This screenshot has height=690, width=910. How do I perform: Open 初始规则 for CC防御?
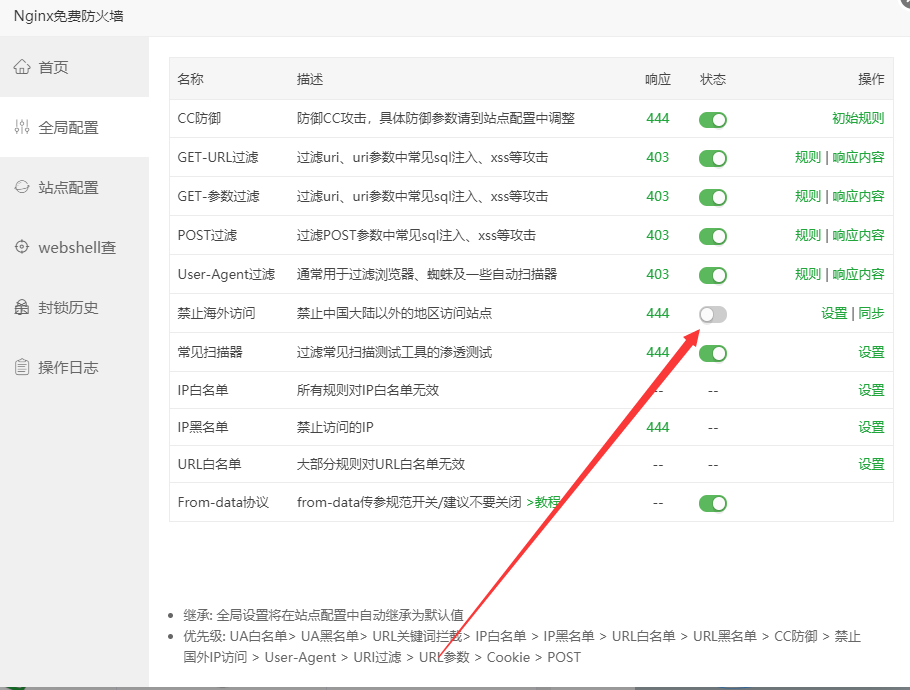[x=858, y=118]
